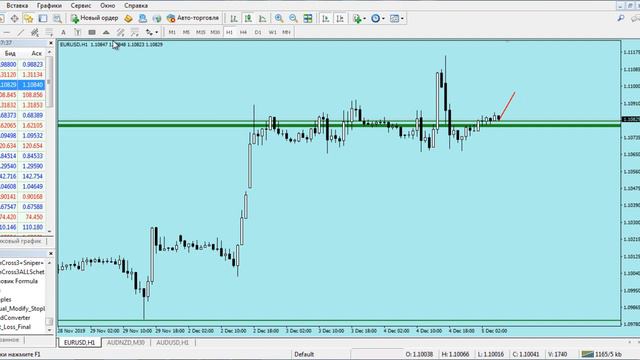Select the row with ask 108.856

coord(23,95)
